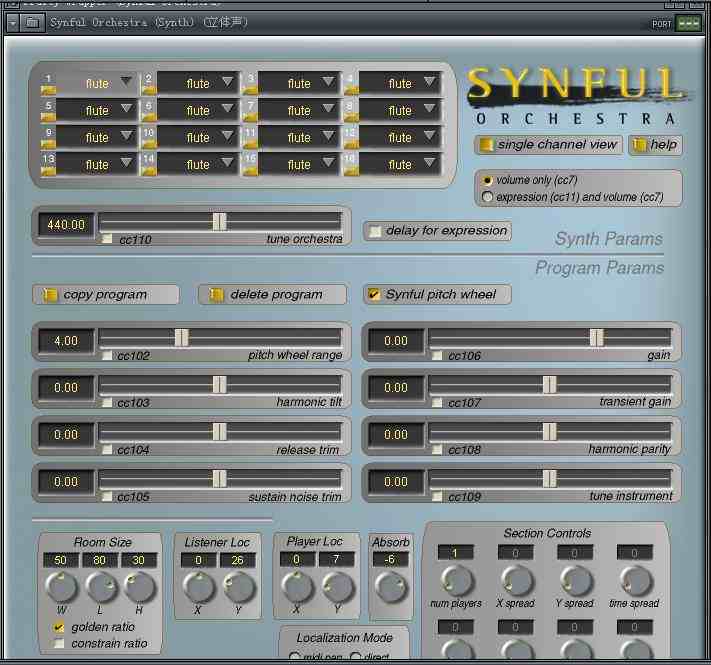This screenshot has width=711, height=665.
Task: Toggle the cc106 checkbox for gain
Action: click(437, 355)
